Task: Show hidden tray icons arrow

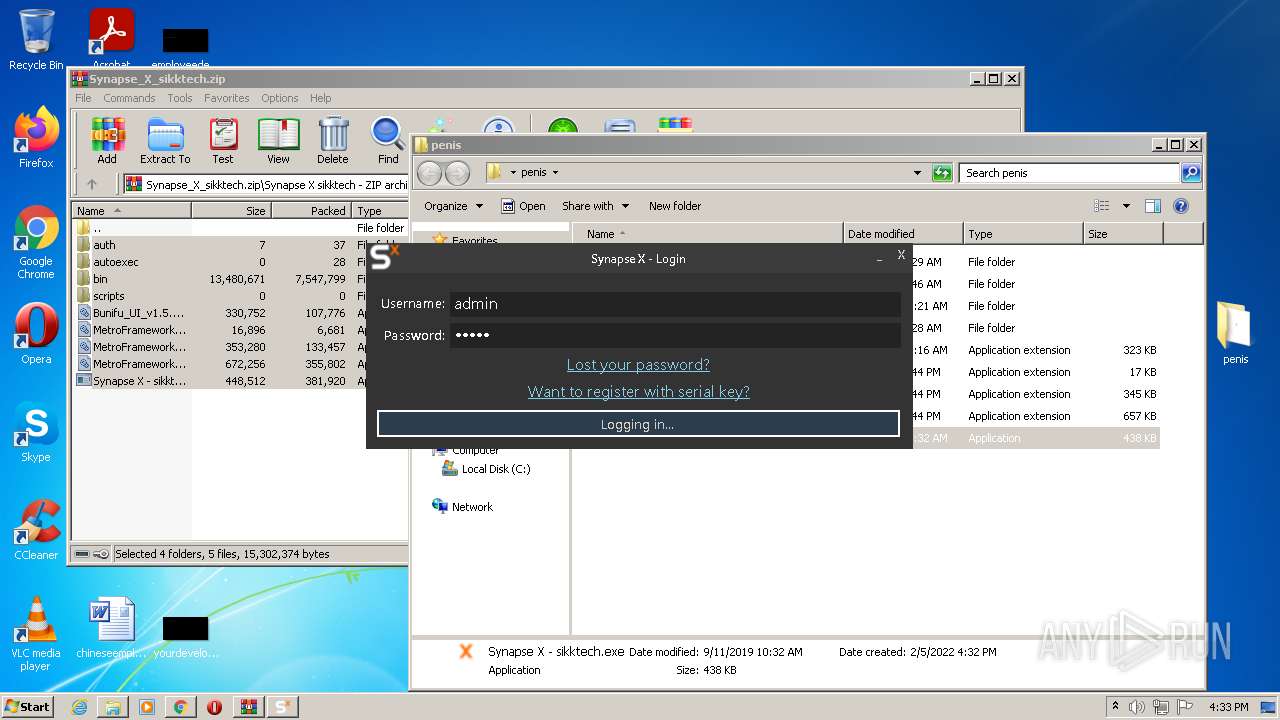Action: [1116, 706]
